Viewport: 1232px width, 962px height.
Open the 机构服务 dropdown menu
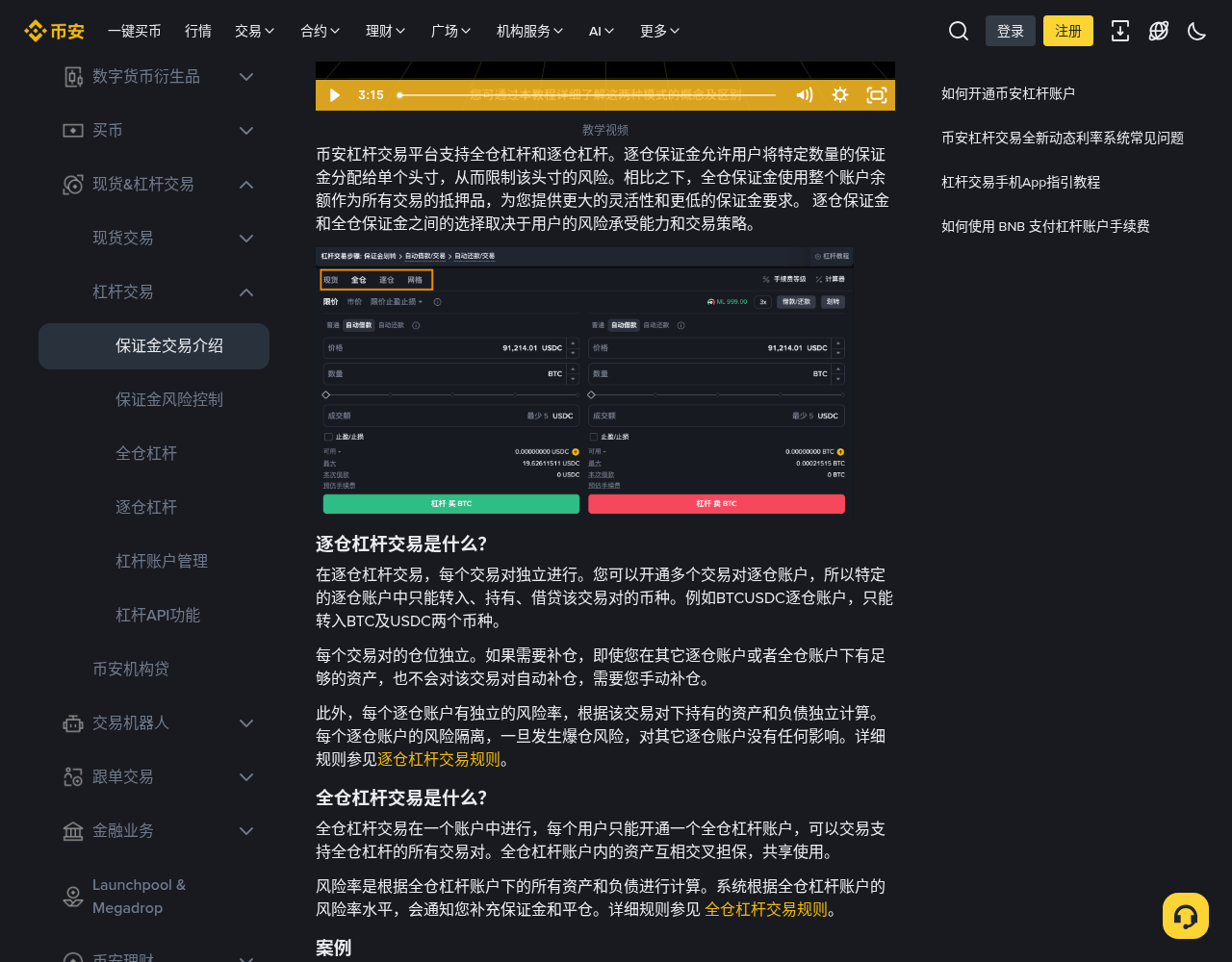(530, 31)
